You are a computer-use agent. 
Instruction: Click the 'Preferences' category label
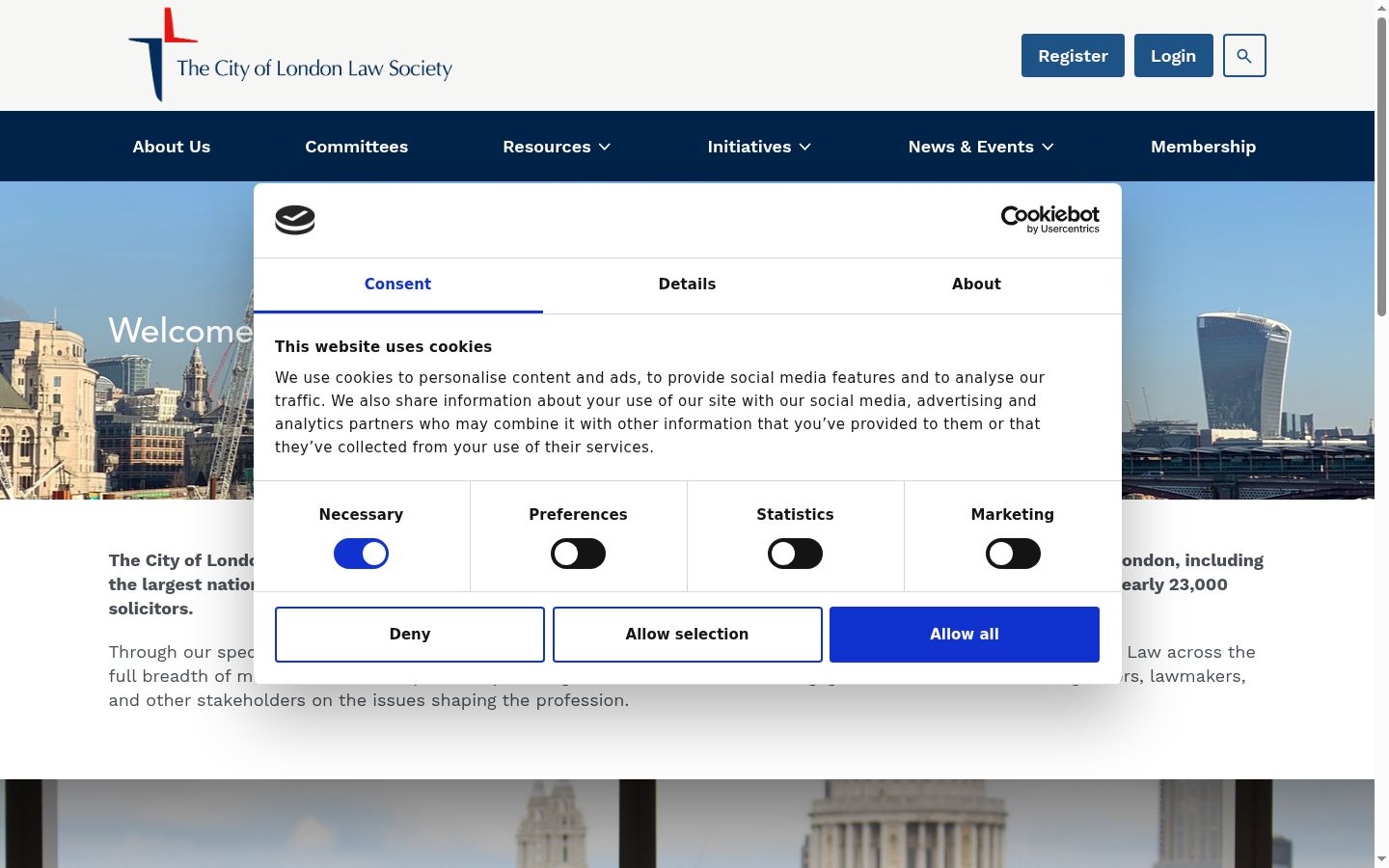(578, 515)
